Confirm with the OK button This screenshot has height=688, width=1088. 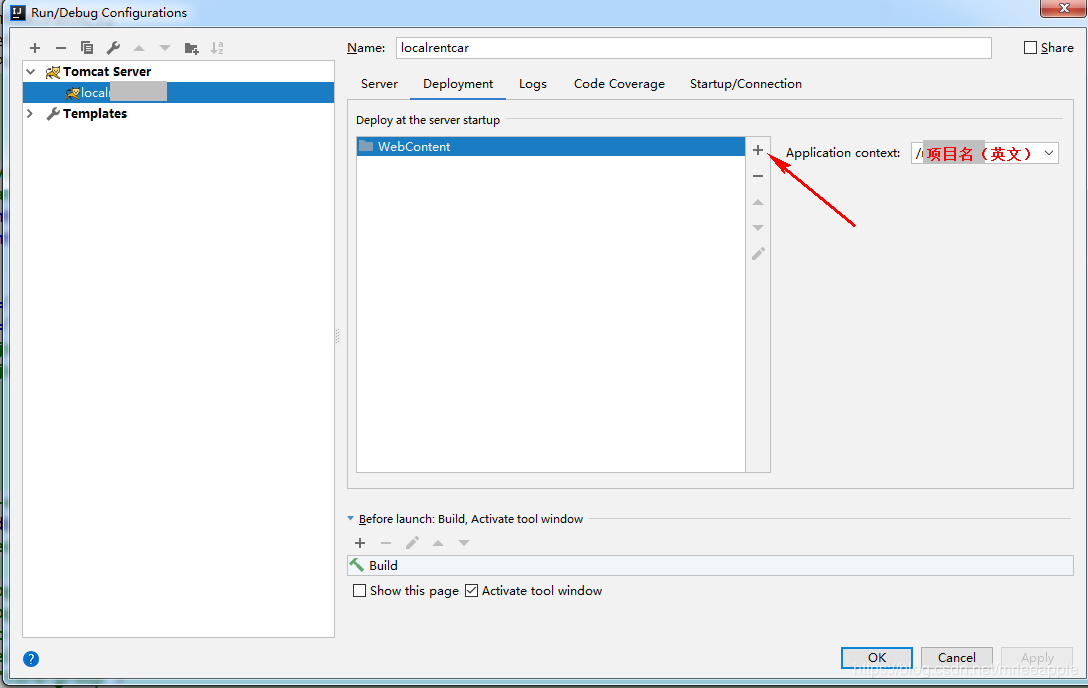click(876, 657)
